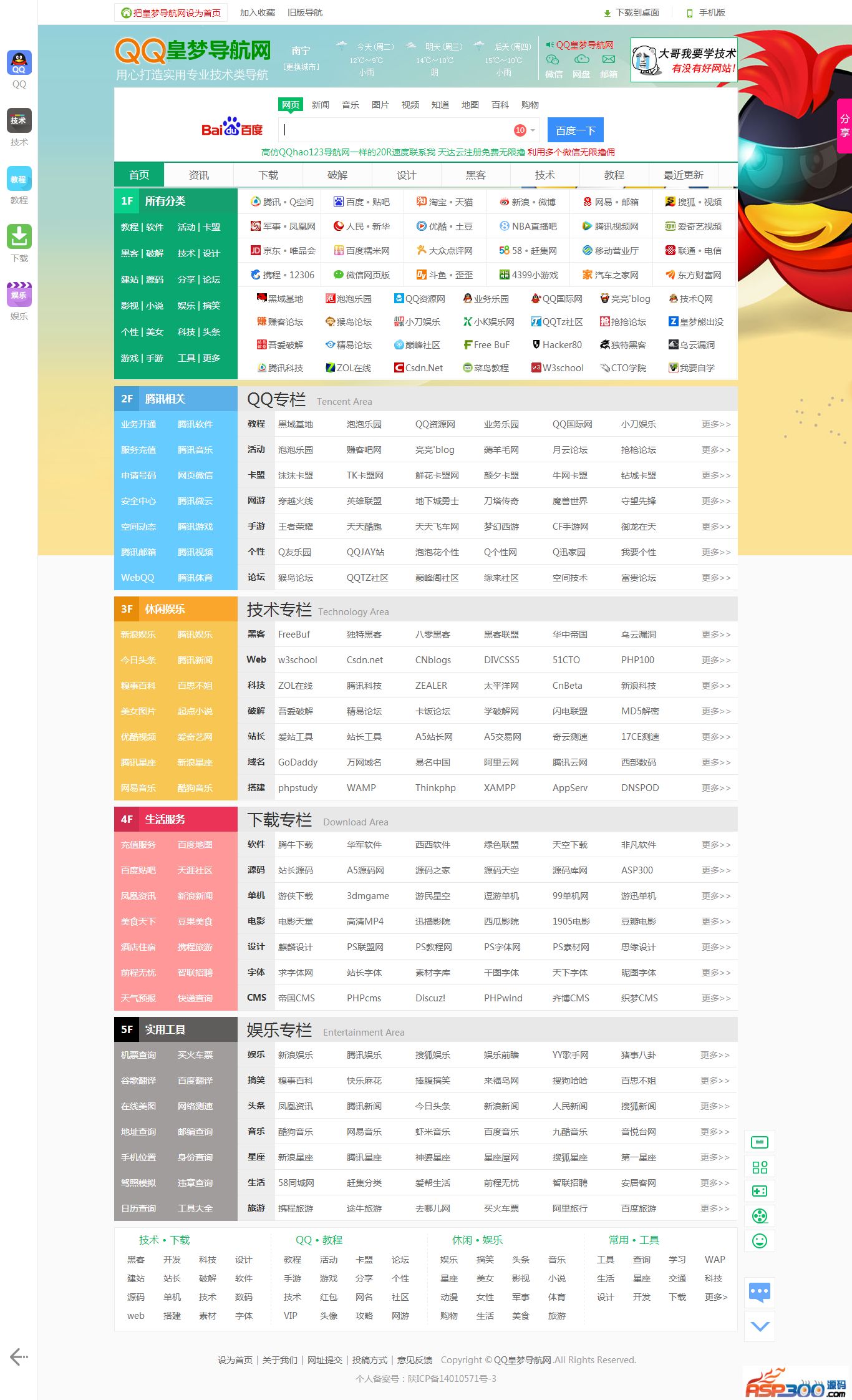Click the floating list panel icon
This screenshot has height=1400, width=852.
coord(760,1142)
